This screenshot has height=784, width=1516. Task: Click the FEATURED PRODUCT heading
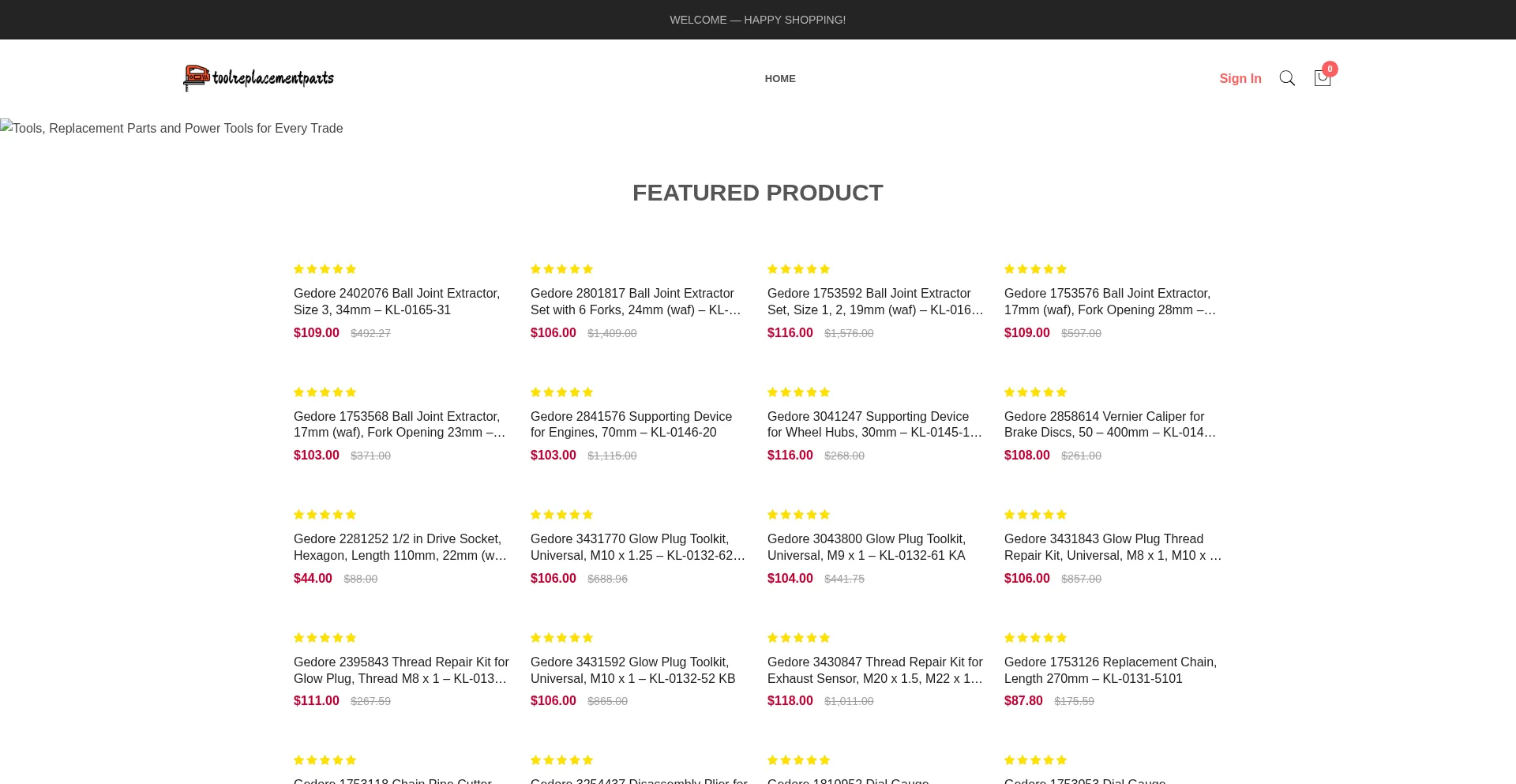click(x=758, y=193)
